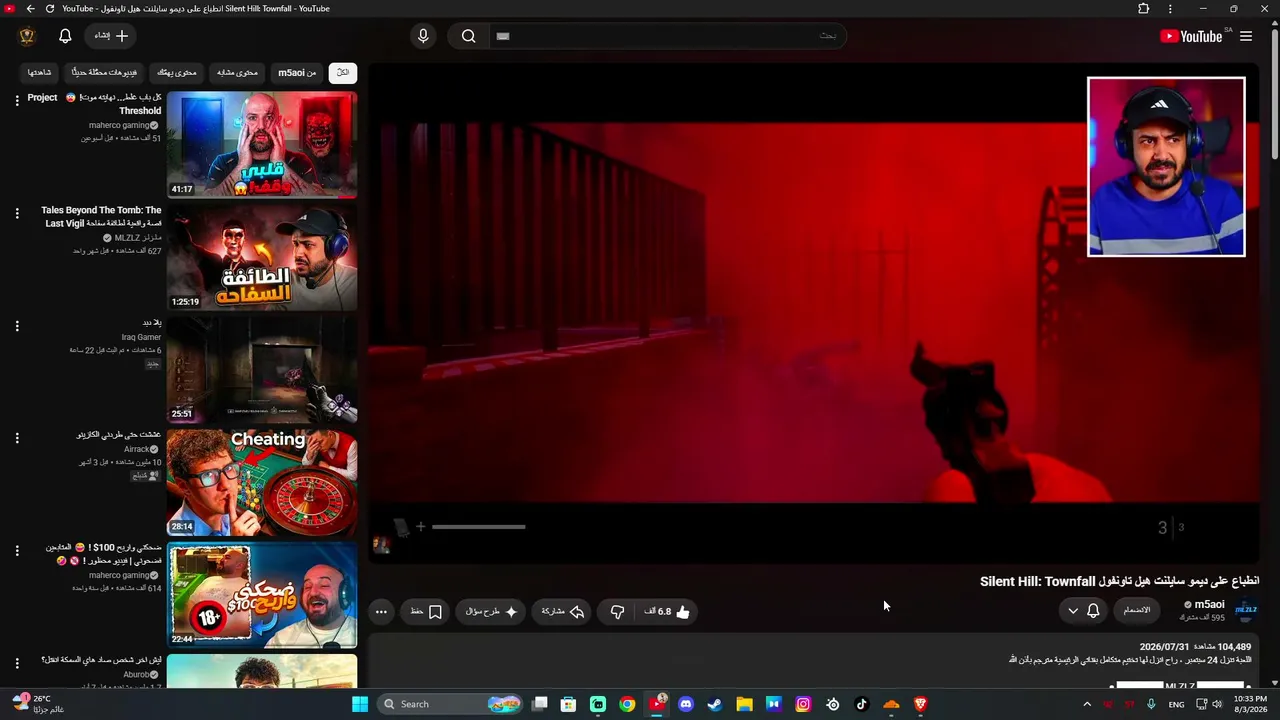Screen dimensions: 1280x720
Task: Open options for the Airrack casino video
Action: coord(17,438)
